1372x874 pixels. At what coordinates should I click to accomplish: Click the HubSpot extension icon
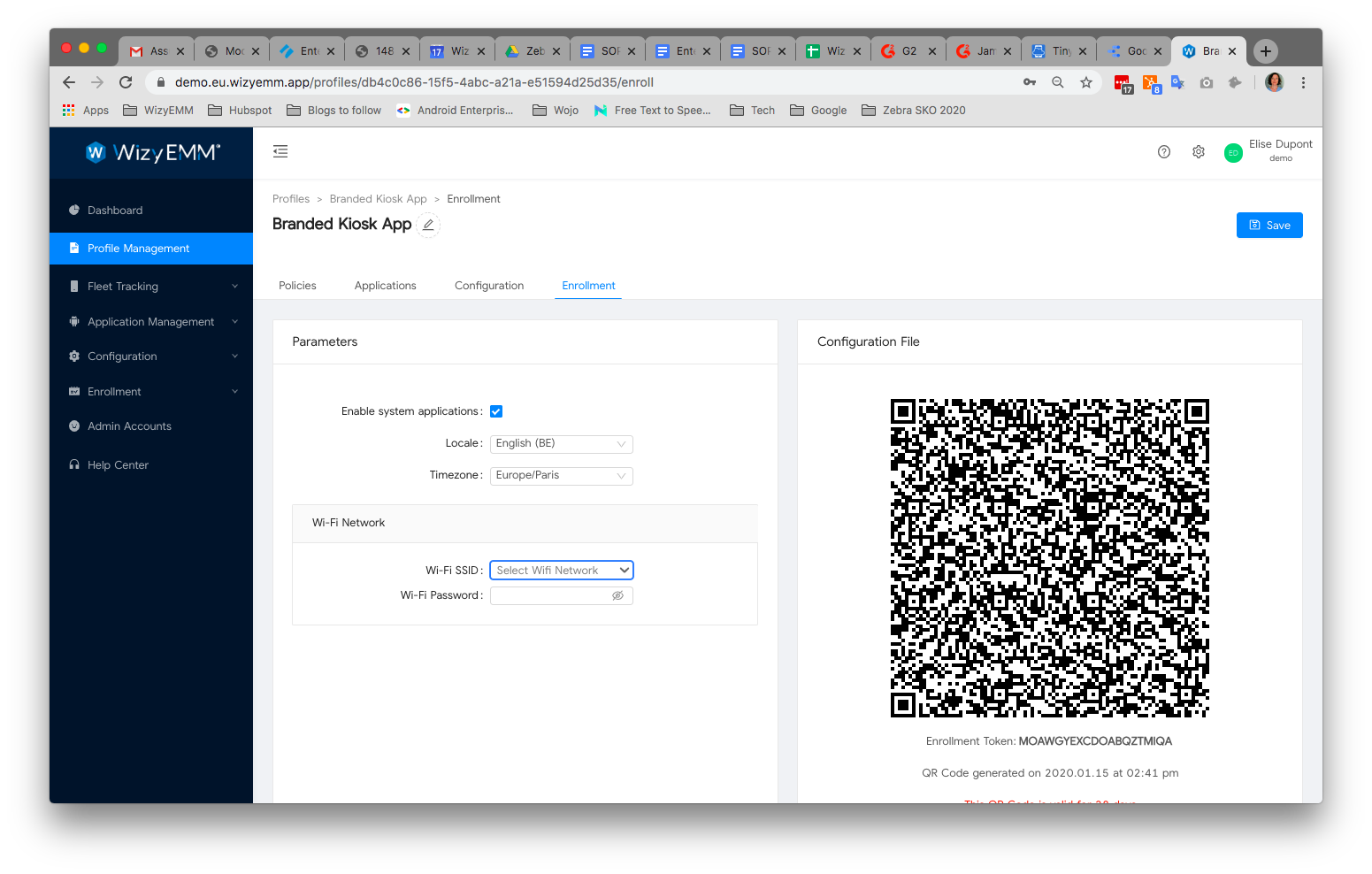point(1150,83)
